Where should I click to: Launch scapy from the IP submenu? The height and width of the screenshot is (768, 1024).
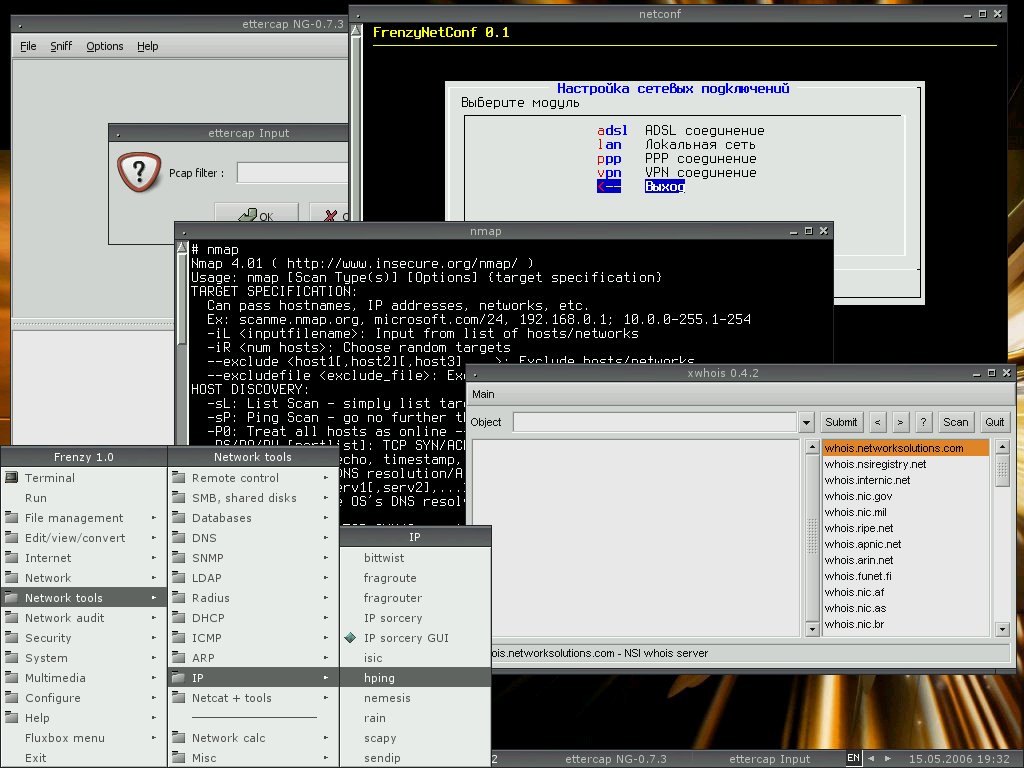(415, 737)
